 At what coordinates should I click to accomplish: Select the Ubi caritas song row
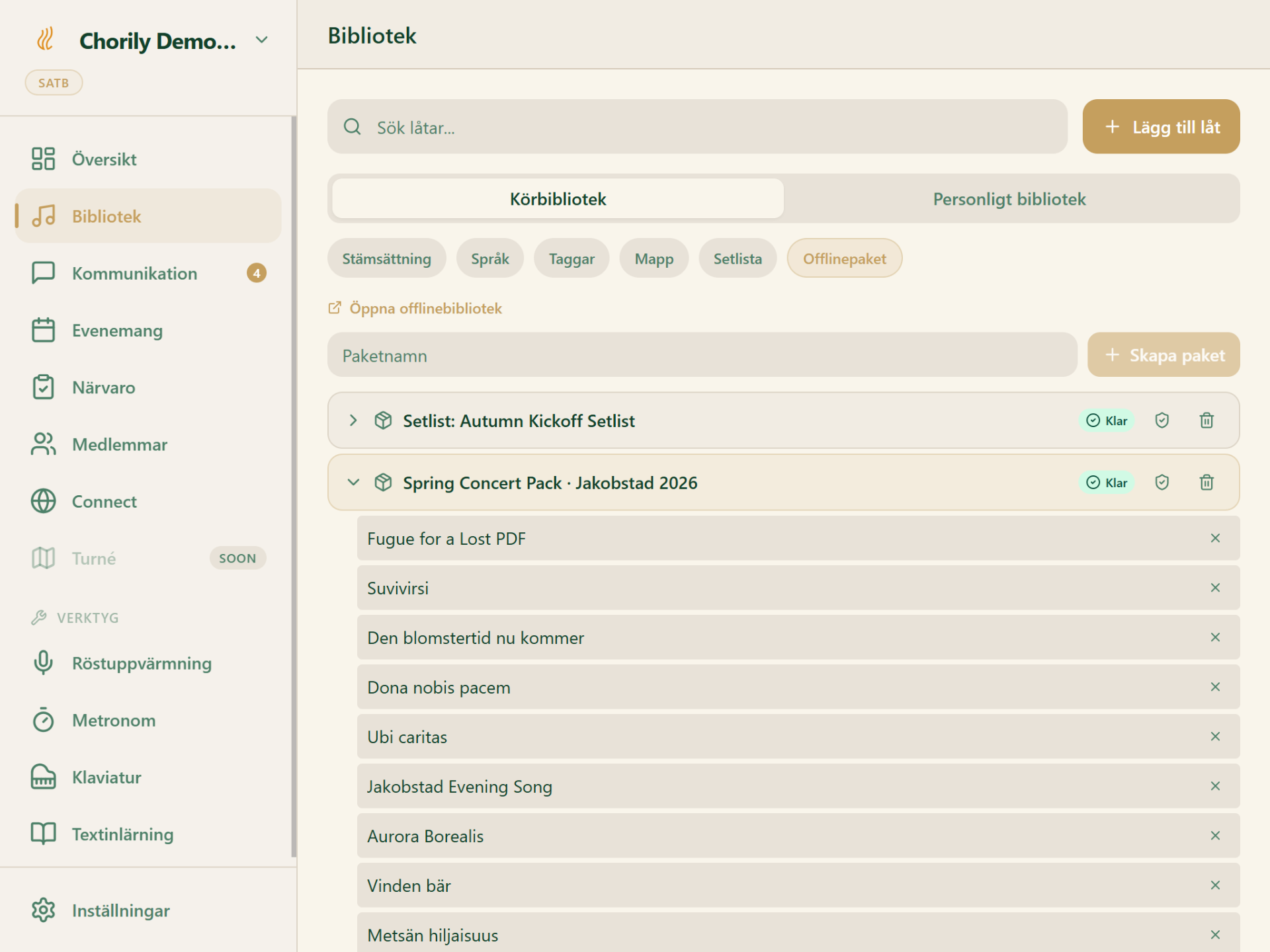(x=798, y=736)
